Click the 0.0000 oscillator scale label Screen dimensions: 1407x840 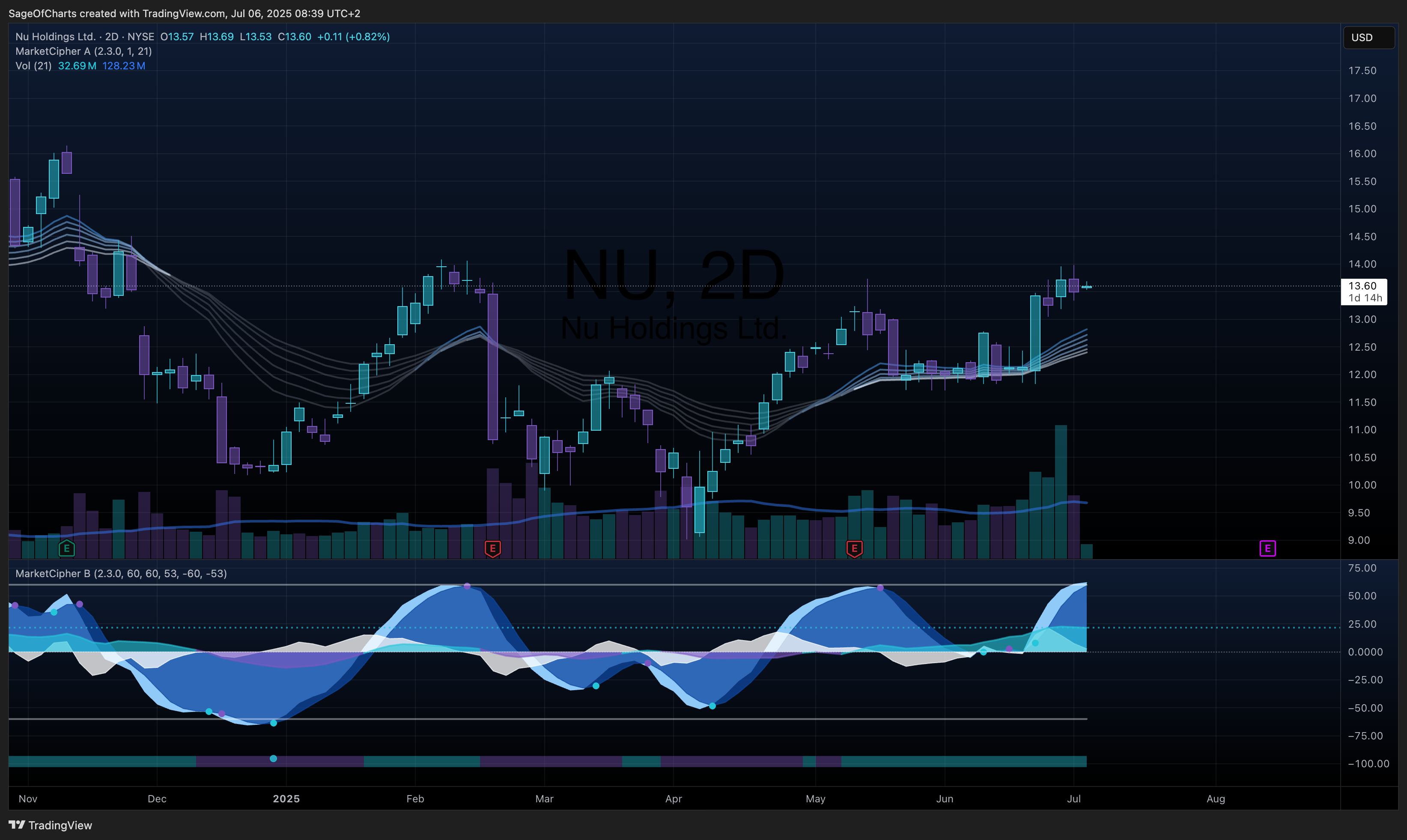coord(1365,652)
